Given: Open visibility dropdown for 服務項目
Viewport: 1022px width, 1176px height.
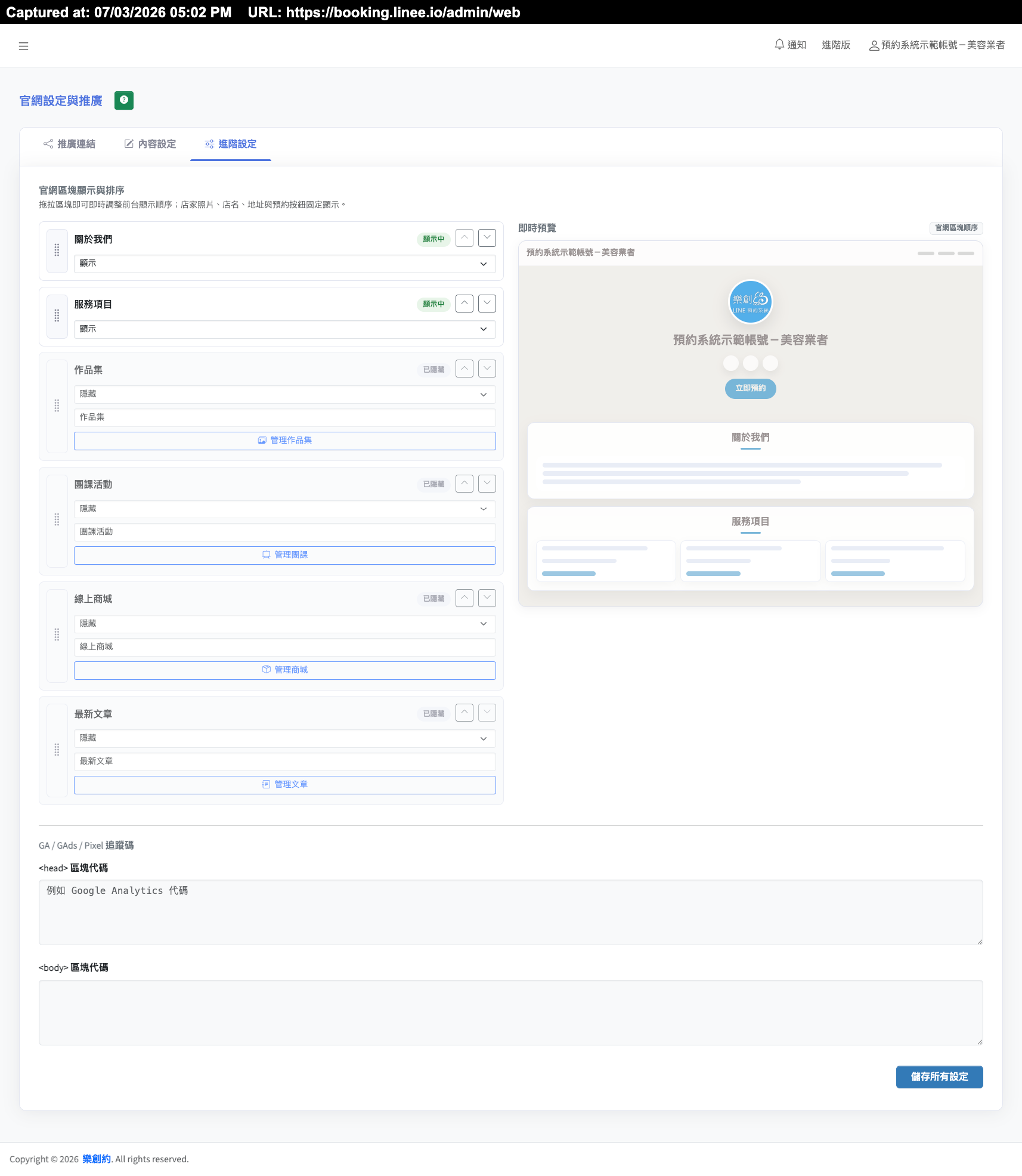Looking at the screenshot, I should tap(285, 329).
